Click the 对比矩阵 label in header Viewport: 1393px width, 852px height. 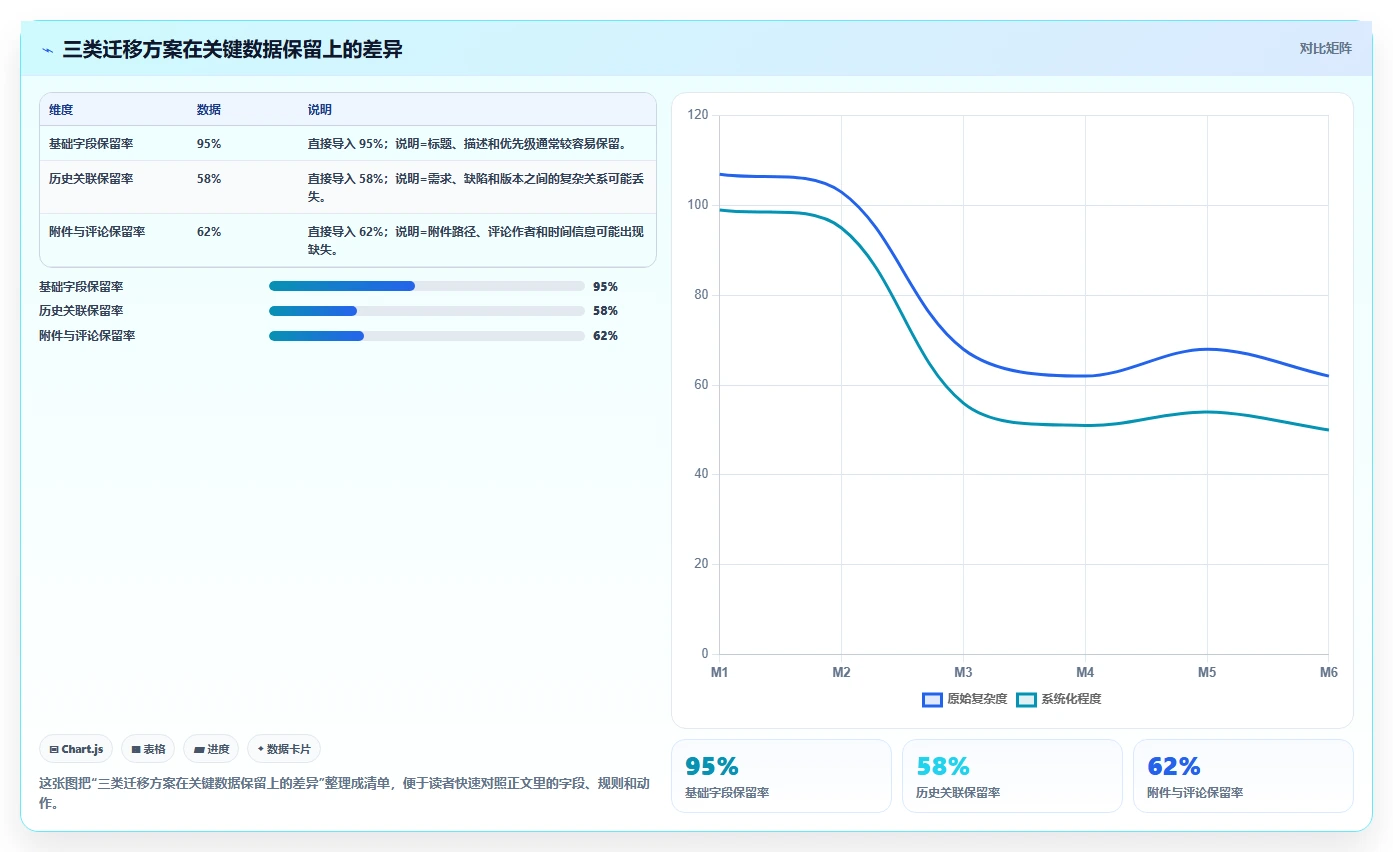pyautogui.click(x=1325, y=48)
